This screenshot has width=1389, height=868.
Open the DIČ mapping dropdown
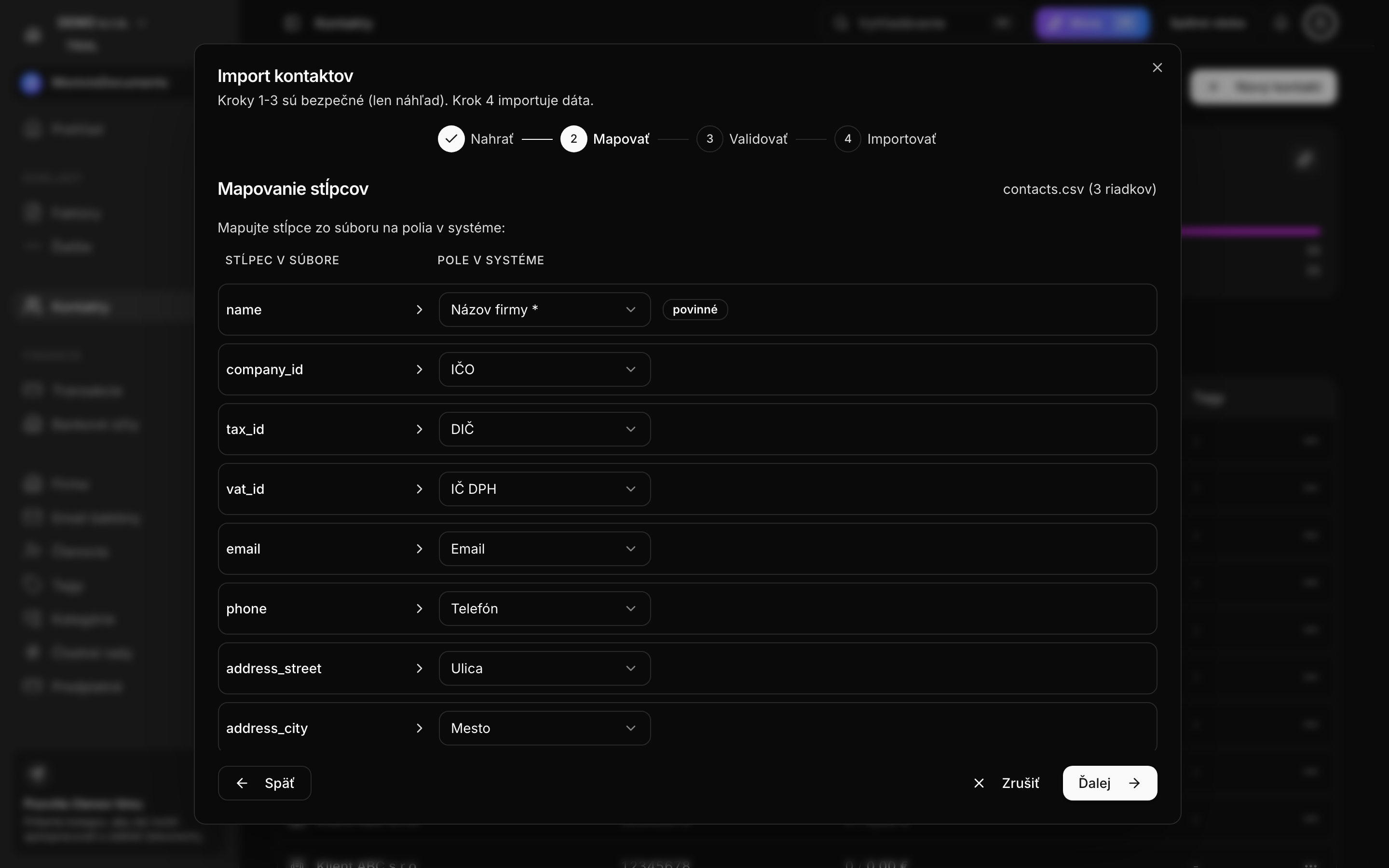click(x=545, y=429)
